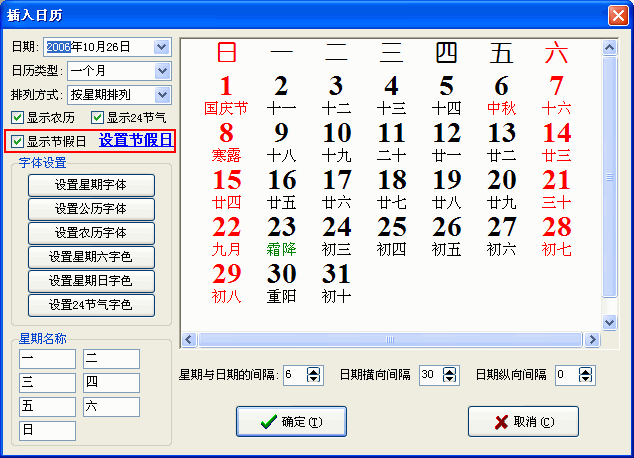The height and width of the screenshot is (458, 634).
Task: Click the 设置星期六字色 button
Action: tap(91, 257)
